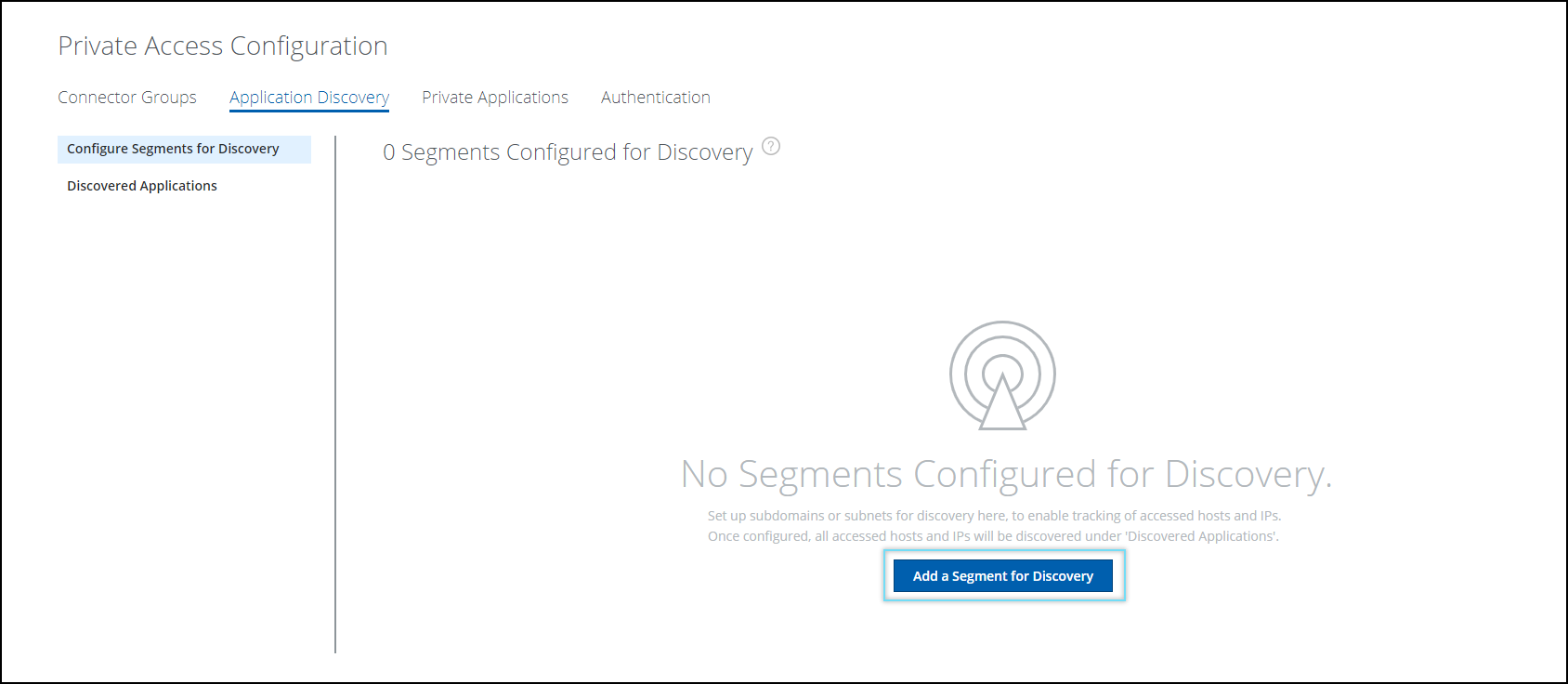Switch to the Application Discovery tab
The image size is (1568, 684).
coord(309,98)
